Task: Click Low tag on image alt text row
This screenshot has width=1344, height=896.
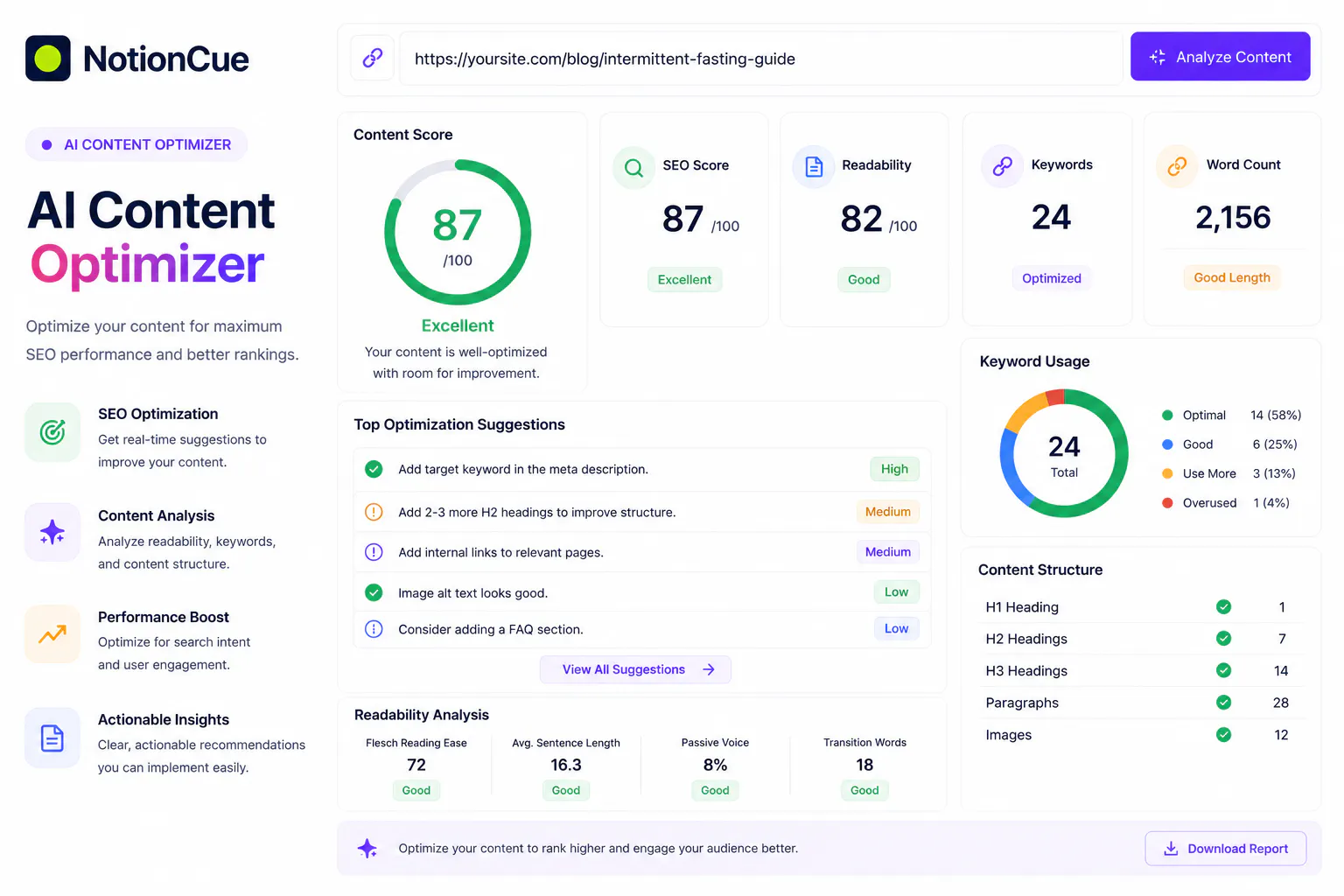Action: tap(896, 592)
